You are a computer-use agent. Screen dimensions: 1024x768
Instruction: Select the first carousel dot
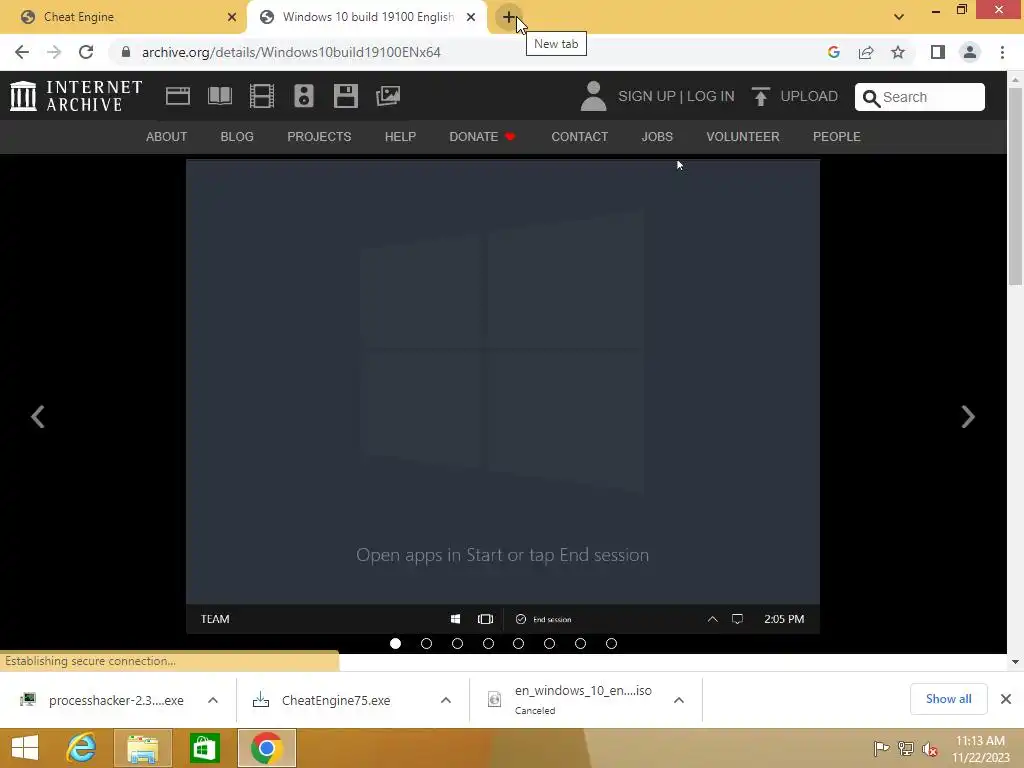[x=395, y=644]
